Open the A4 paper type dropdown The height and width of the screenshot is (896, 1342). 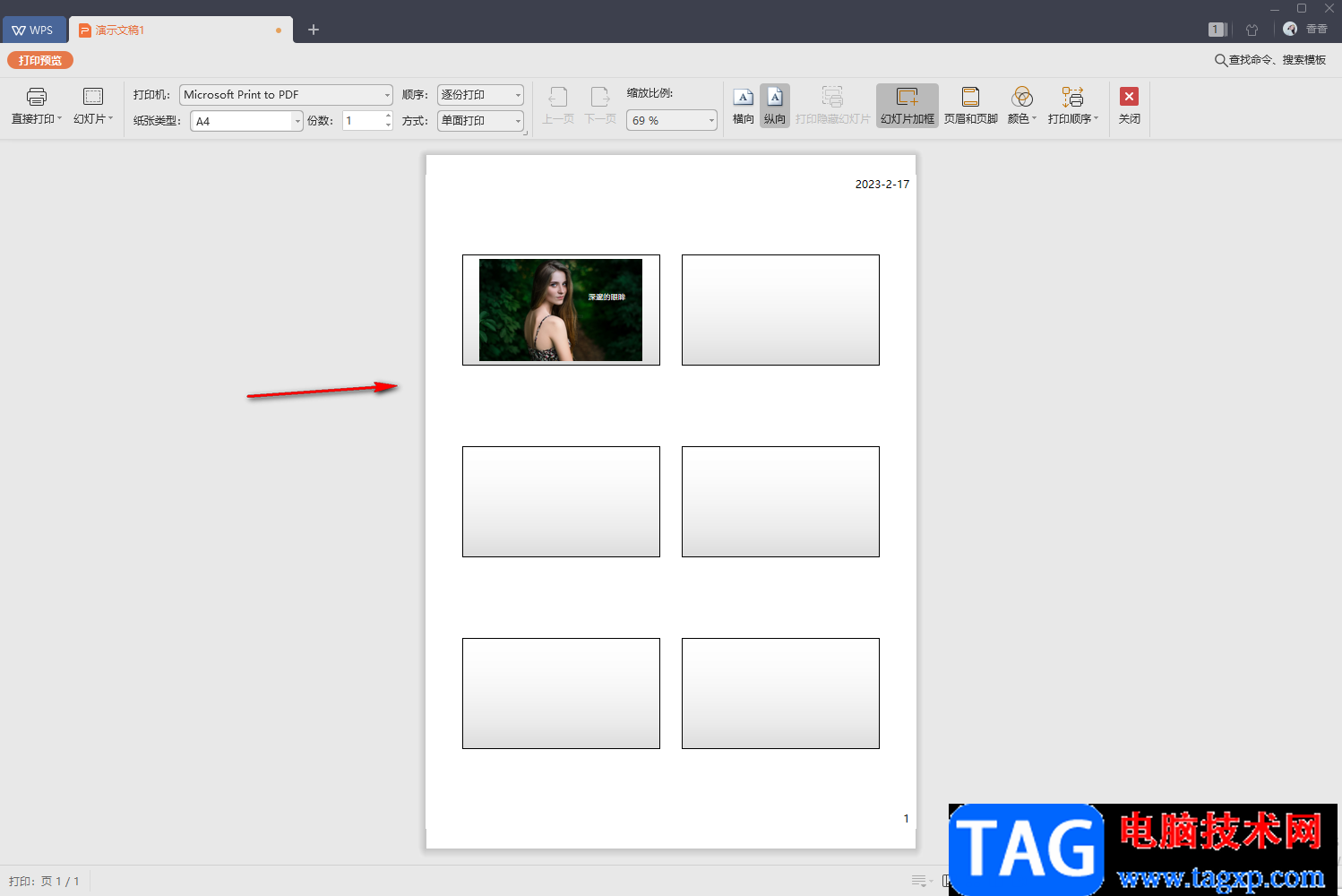297,121
